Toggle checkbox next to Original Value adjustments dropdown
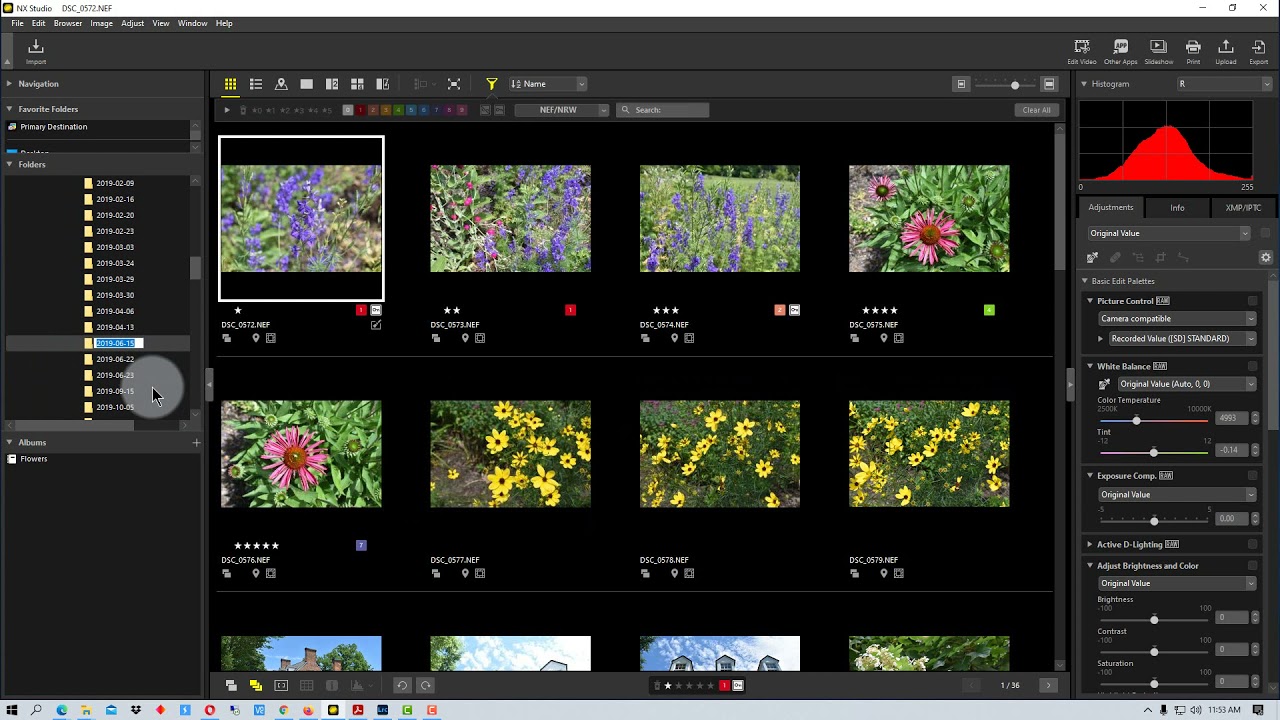Viewport: 1280px width, 720px height. point(1265,233)
